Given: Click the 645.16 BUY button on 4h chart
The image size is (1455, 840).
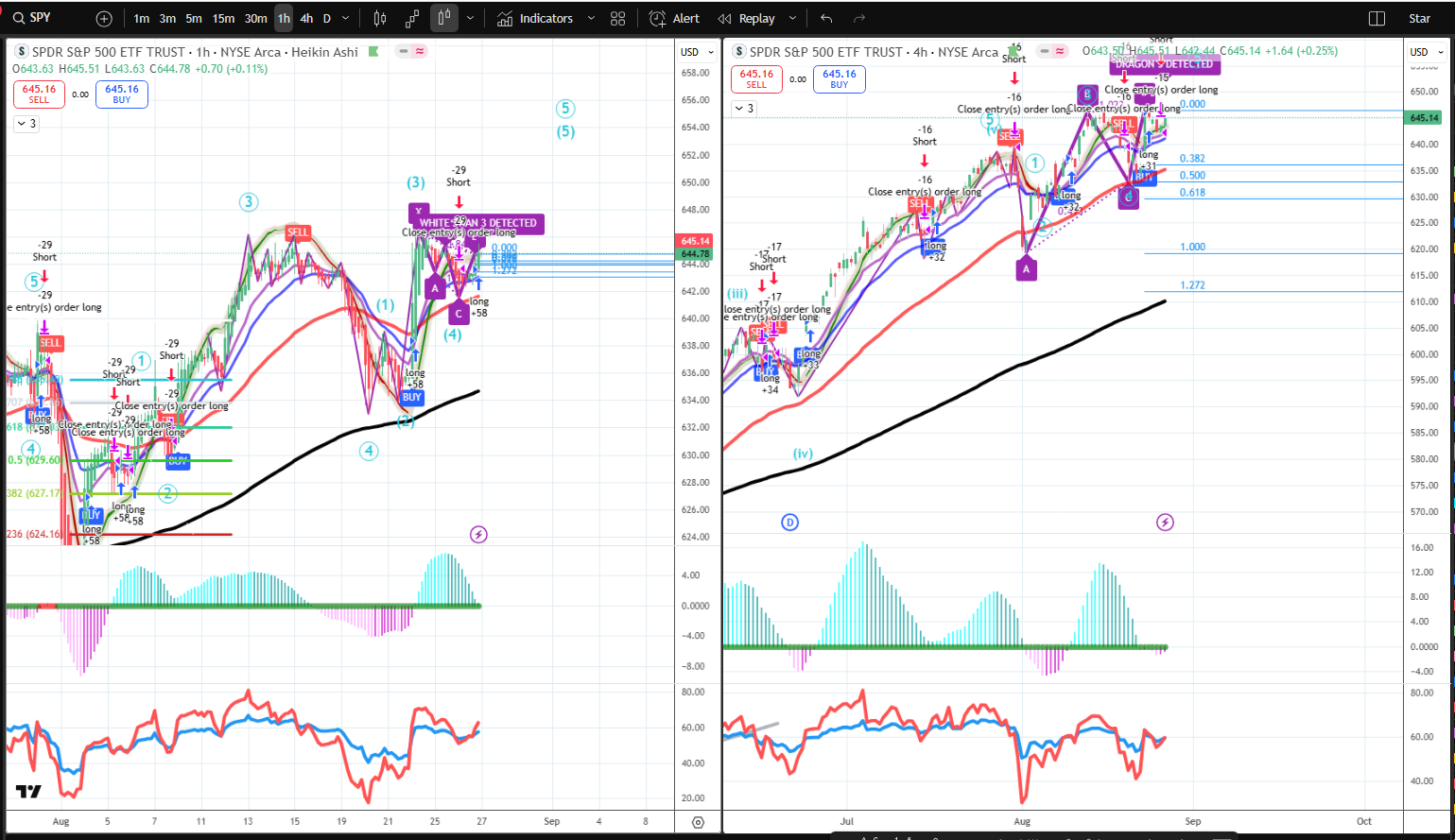Looking at the screenshot, I should pos(840,78).
